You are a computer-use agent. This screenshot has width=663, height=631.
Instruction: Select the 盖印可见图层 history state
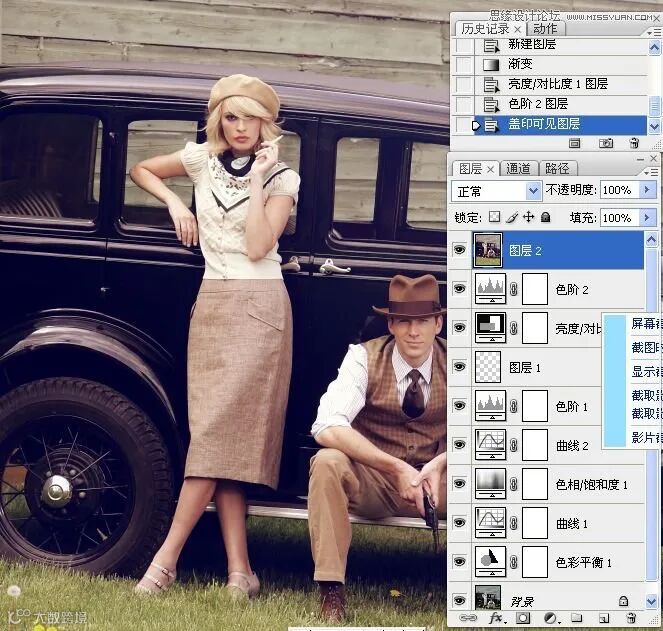tap(561, 124)
